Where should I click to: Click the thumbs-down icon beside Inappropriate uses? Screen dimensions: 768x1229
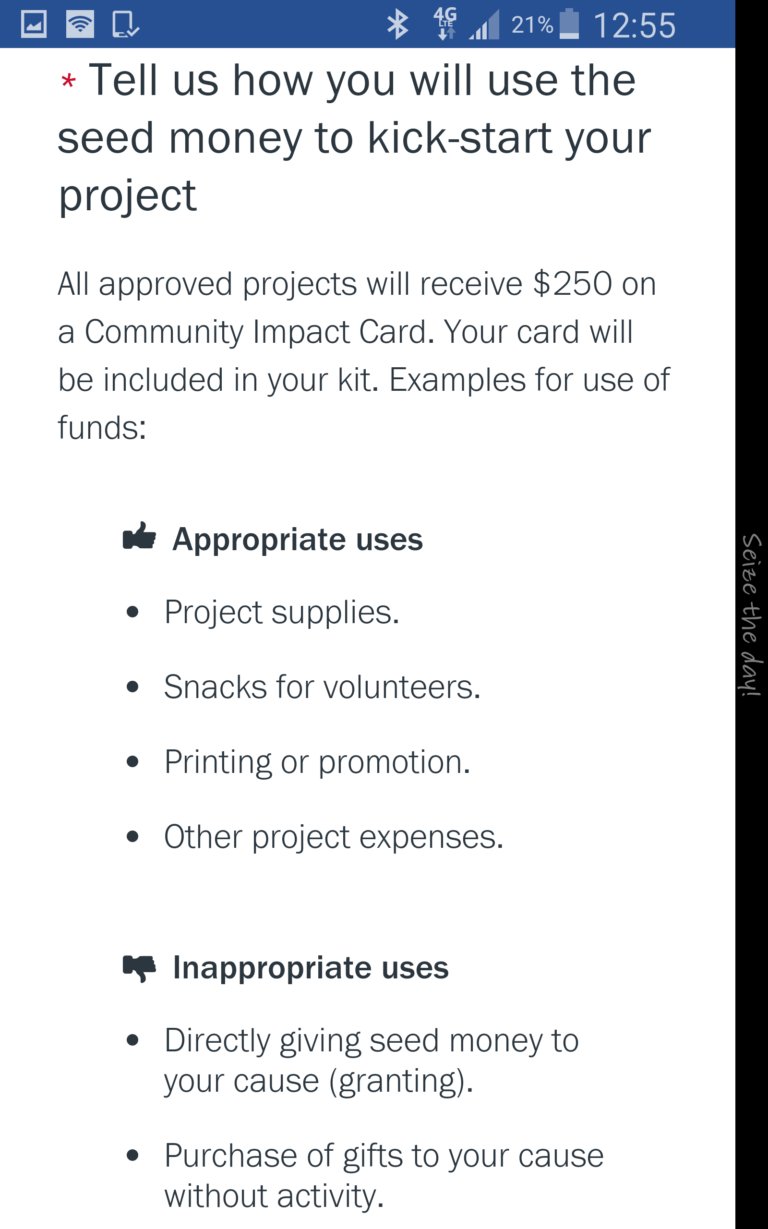(139, 967)
